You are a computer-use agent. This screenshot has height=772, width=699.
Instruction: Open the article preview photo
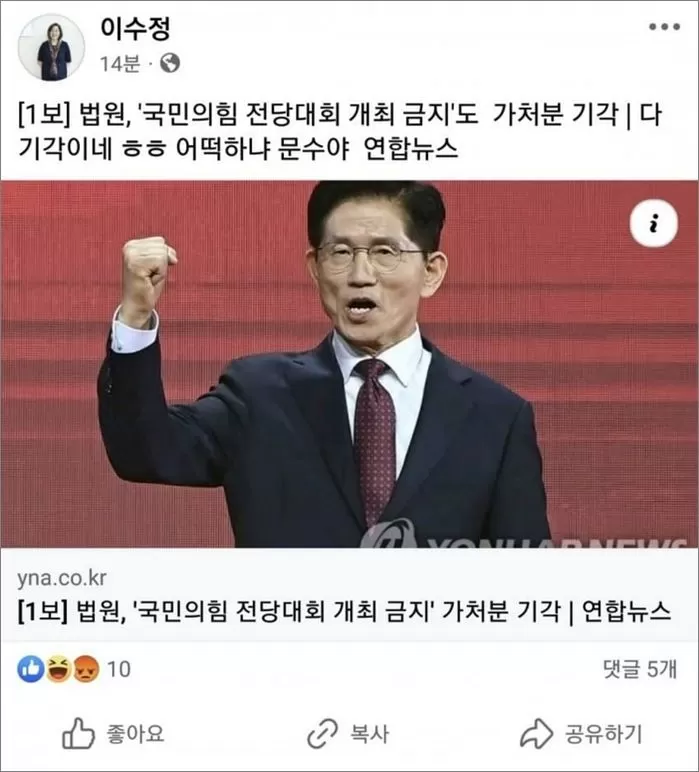tap(350, 364)
